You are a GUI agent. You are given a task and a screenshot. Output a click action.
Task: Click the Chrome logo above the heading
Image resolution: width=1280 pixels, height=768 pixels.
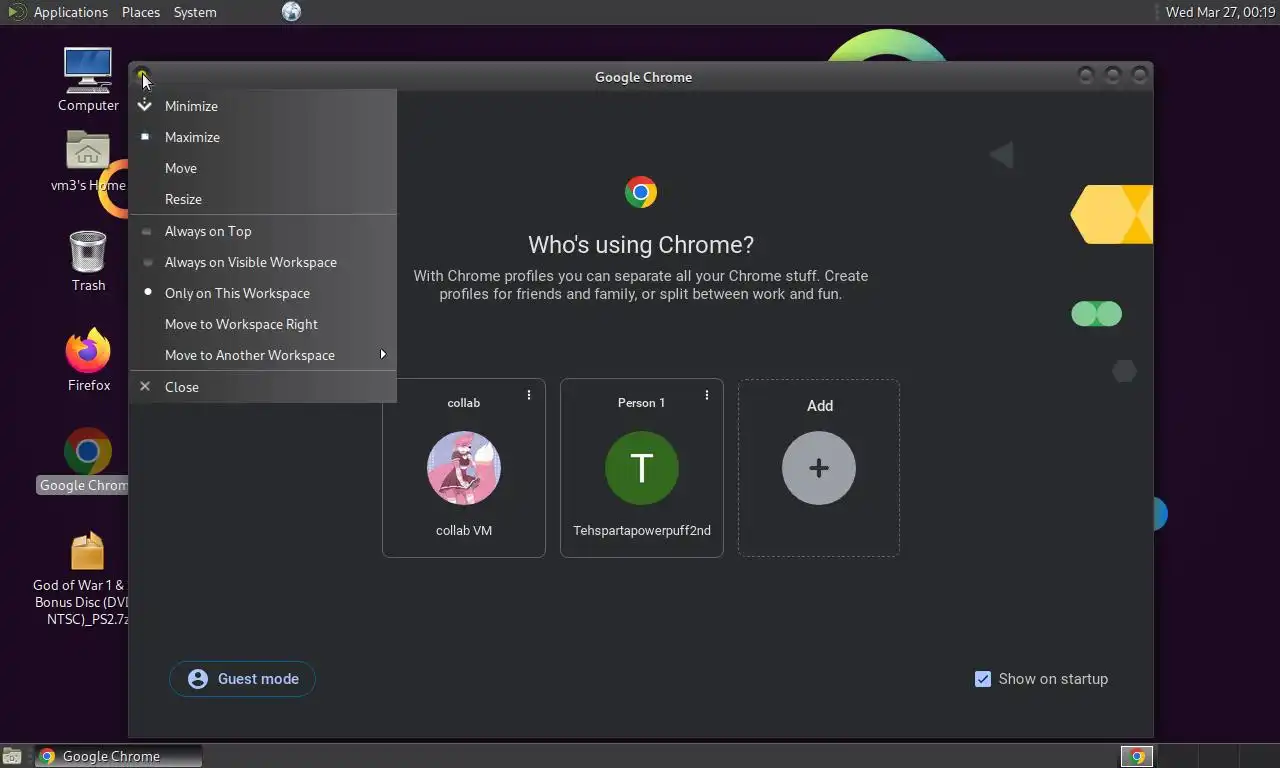pos(641,192)
